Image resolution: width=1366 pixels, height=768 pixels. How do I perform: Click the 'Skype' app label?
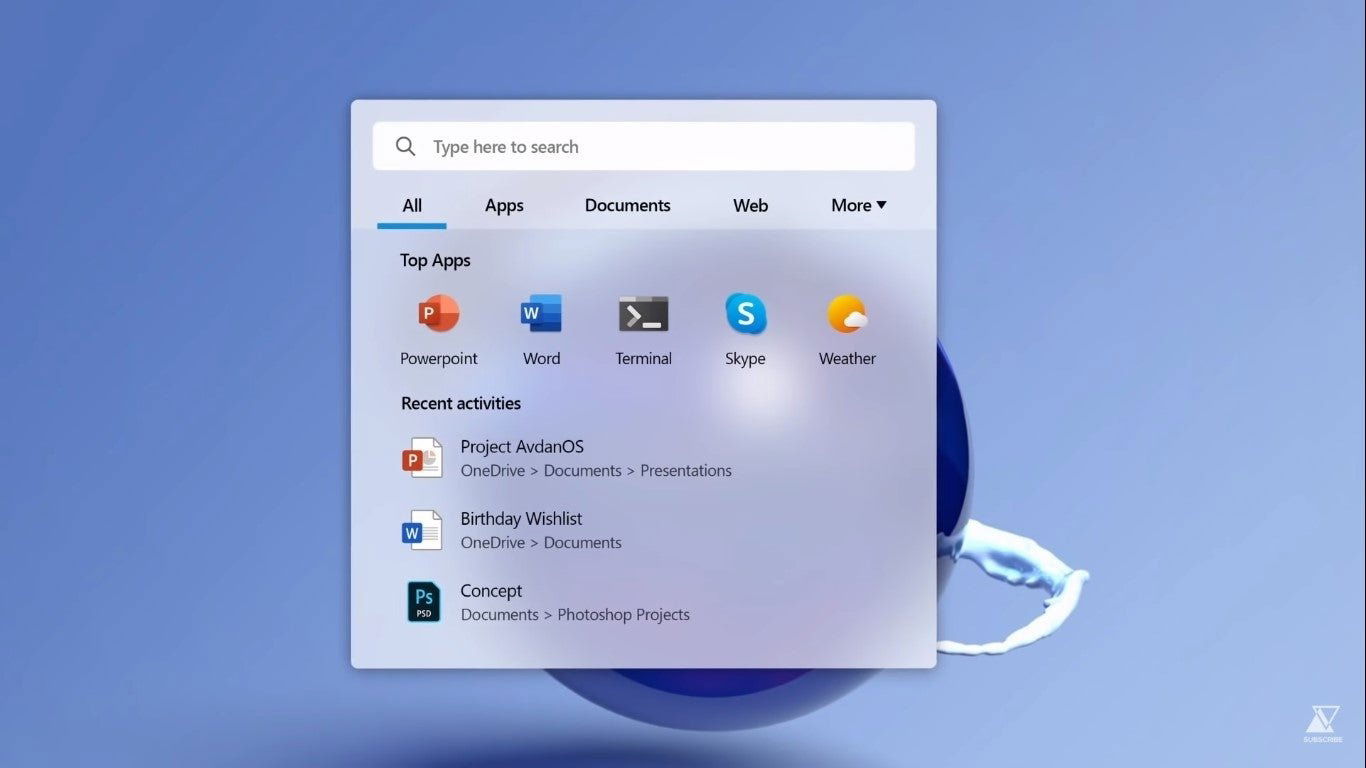[x=745, y=359]
